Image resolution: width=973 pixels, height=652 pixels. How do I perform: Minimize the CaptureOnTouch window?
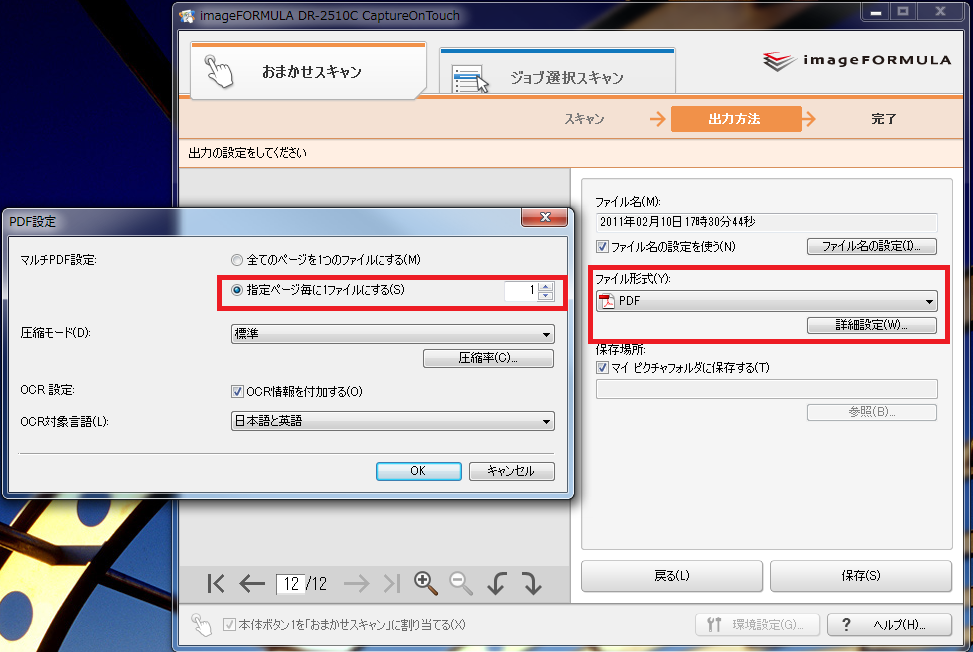click(876, 11)
